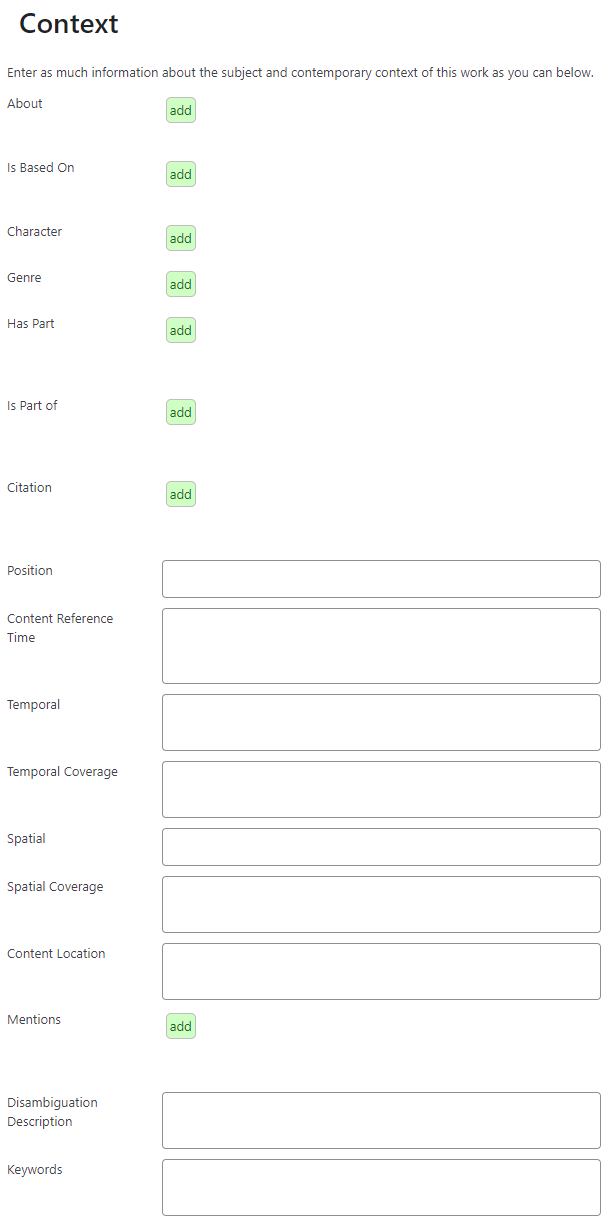The image size is (610, 1226).
Task: Add a Has Part entry
Action: (x=181, y=330)
